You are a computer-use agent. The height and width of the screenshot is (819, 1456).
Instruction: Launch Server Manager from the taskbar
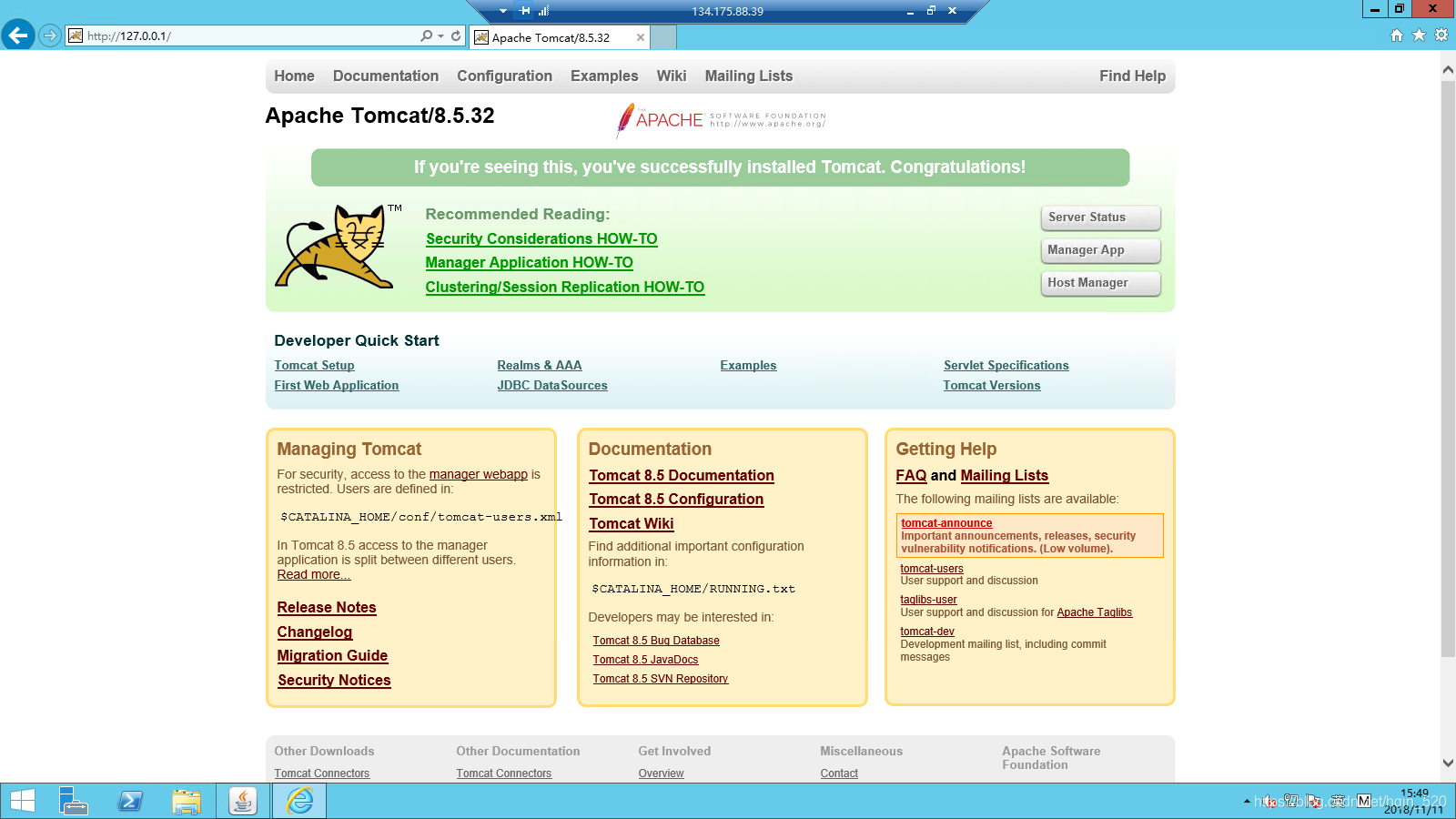pyautogui.click(x=73, y=801)
